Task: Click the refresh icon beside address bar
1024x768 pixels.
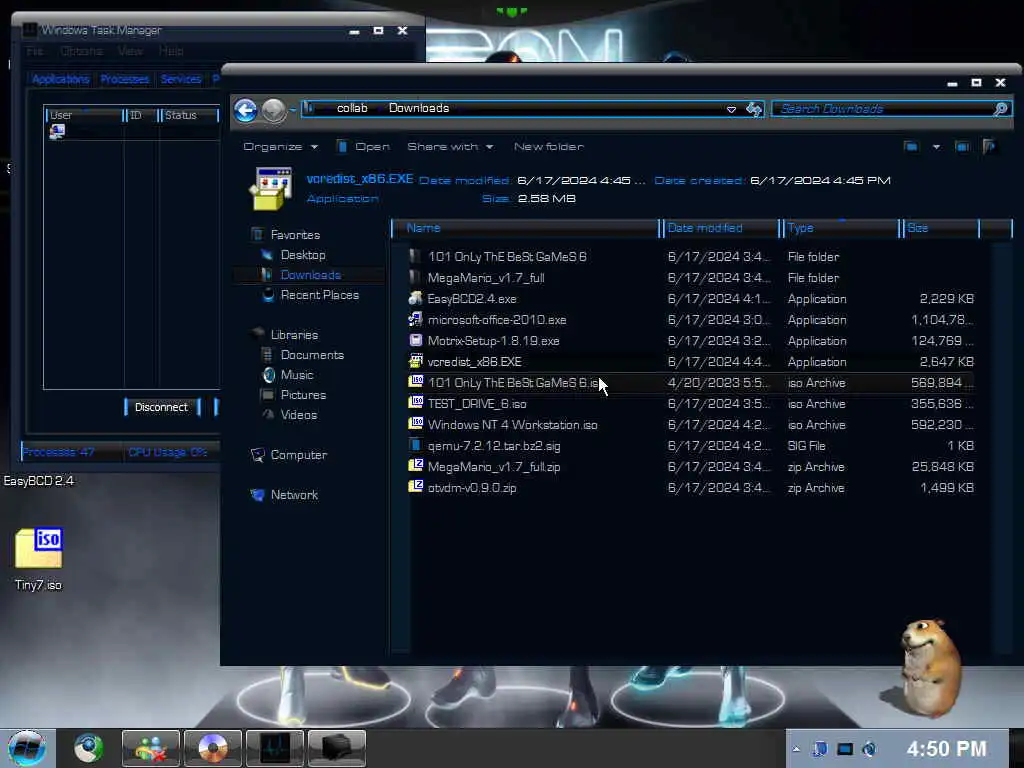Action: [x=754, y=109]
